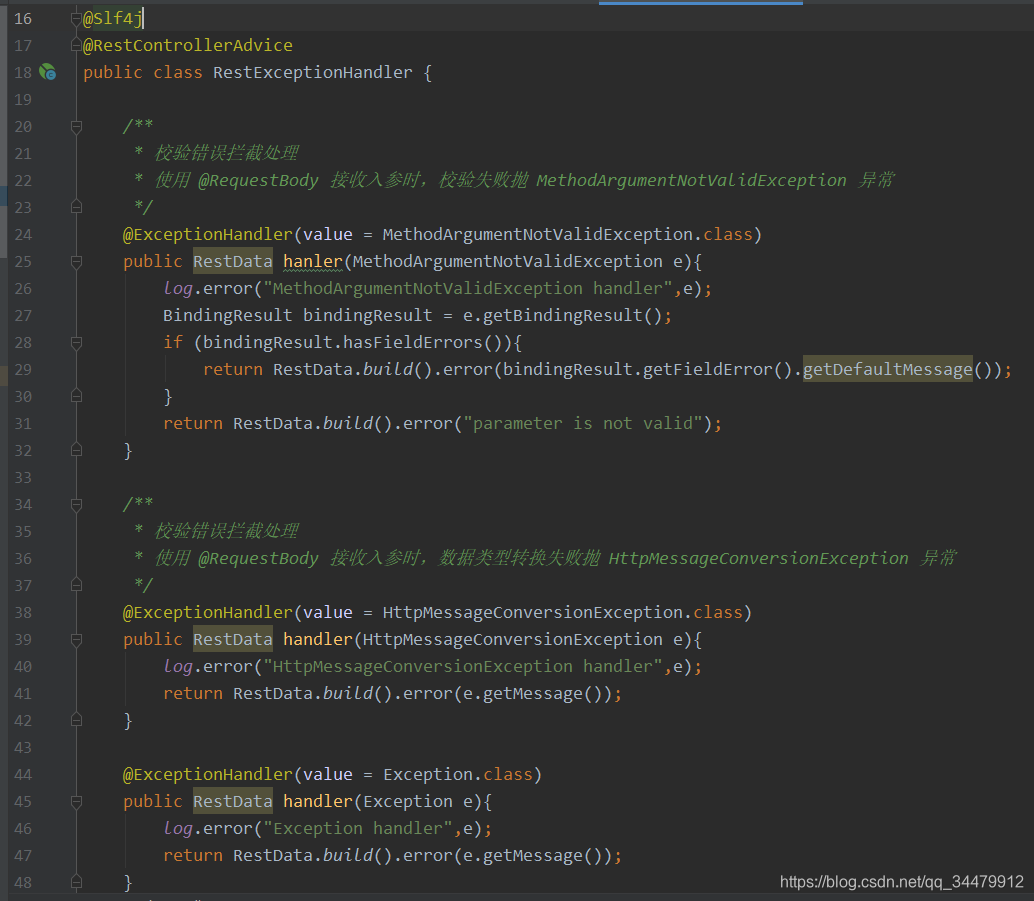This screenshot has width=1034, height=901.
Task: Click the fold end marker at line 42
Action: (76, 720)
